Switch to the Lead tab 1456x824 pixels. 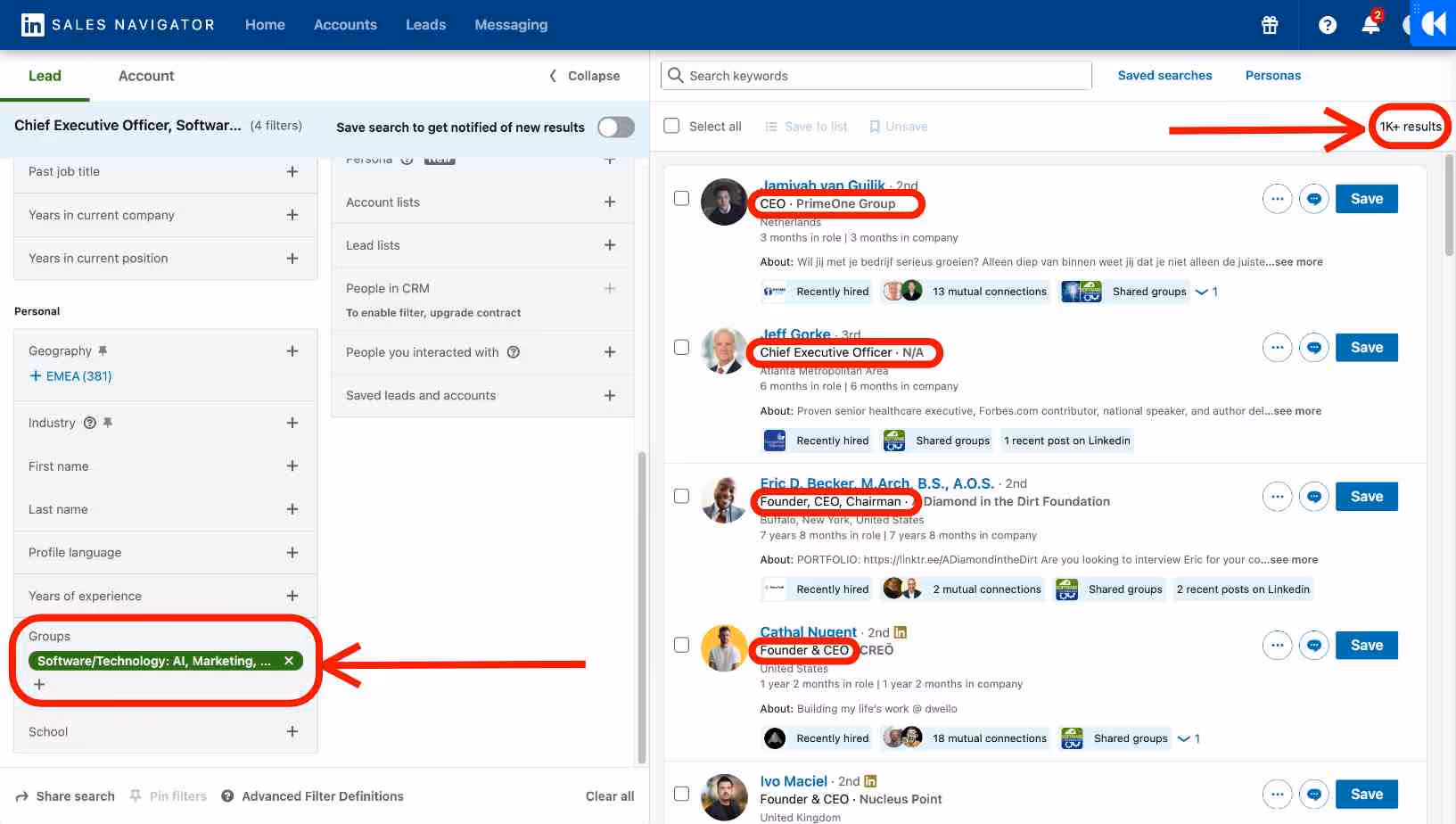click(x=45, y=76)
